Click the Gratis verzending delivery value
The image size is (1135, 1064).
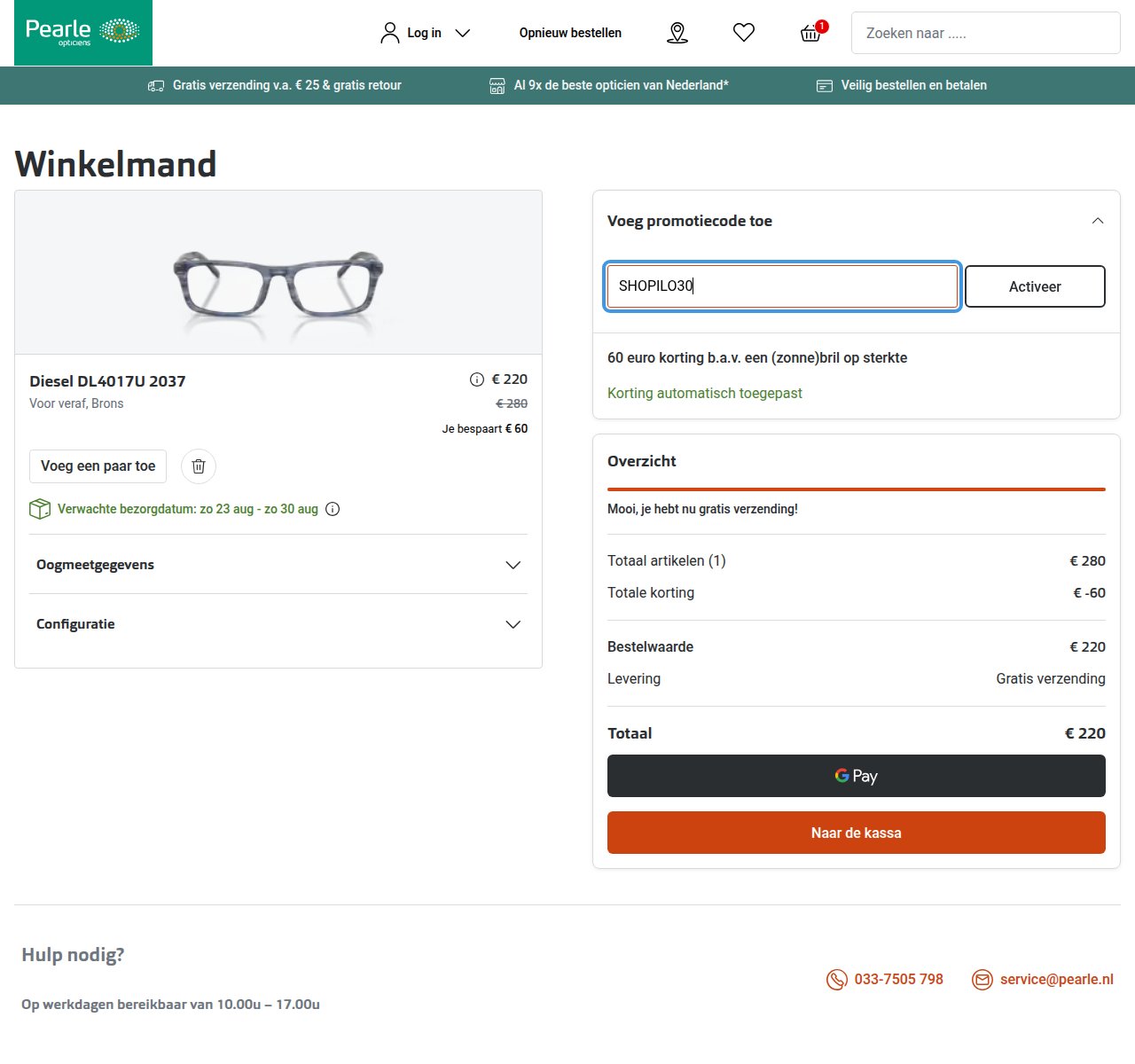(1051, 679)
